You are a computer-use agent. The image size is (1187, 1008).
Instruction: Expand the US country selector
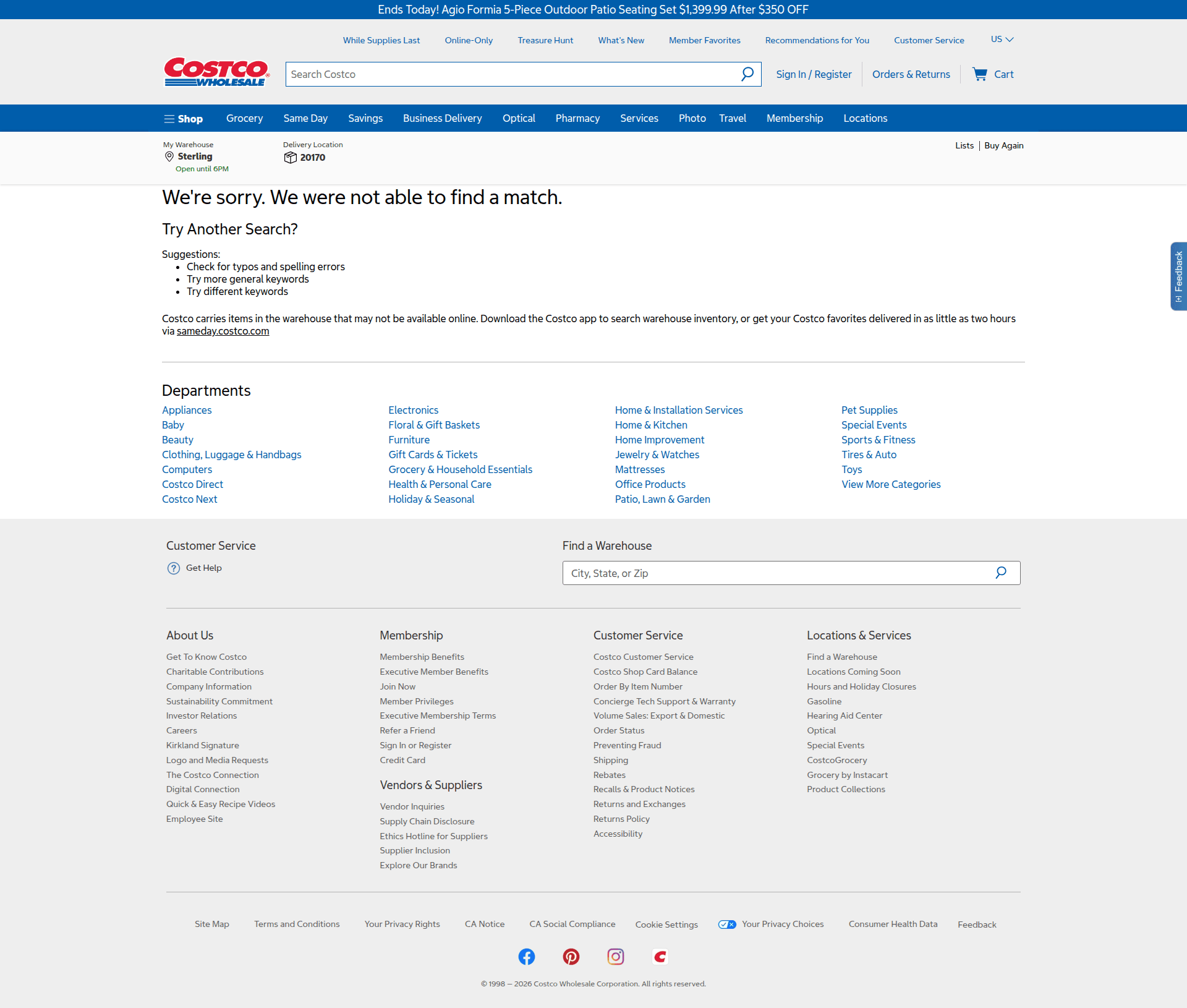1002,39
